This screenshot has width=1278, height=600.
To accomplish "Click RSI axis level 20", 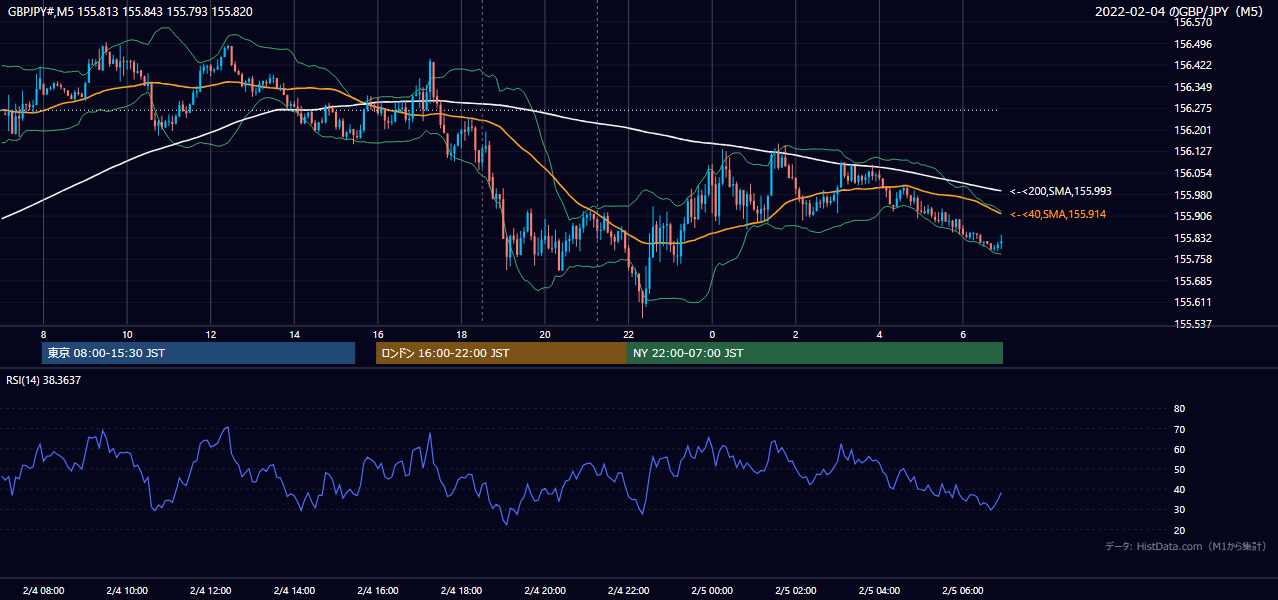I will (1179, 530).
